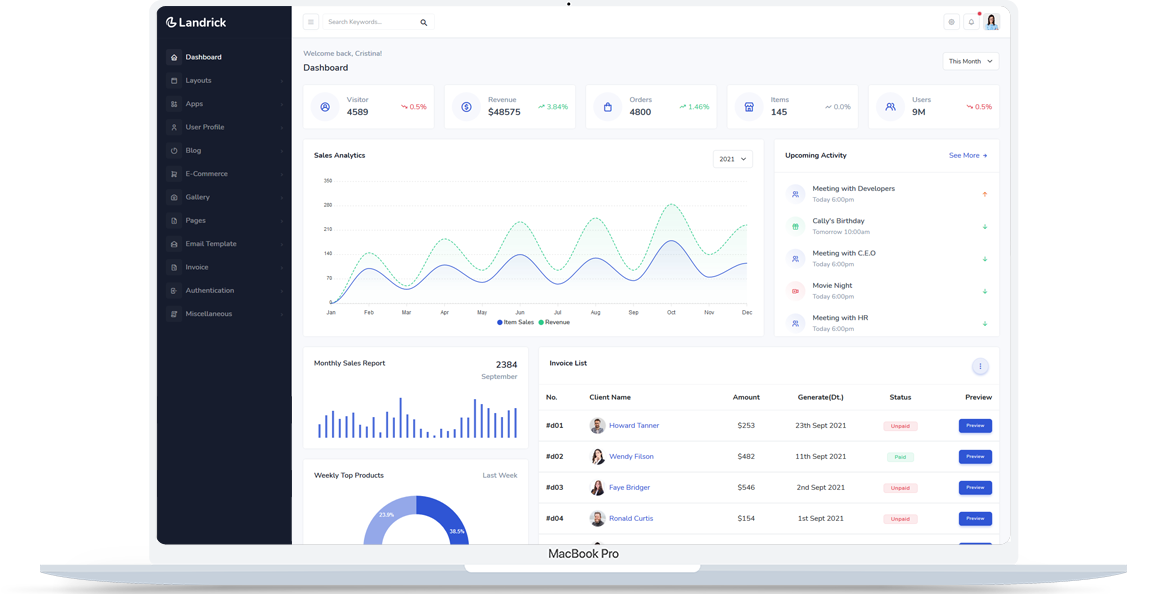Preview Howard Tanner's invoice
1175x594 pixels.
[975, 426]
